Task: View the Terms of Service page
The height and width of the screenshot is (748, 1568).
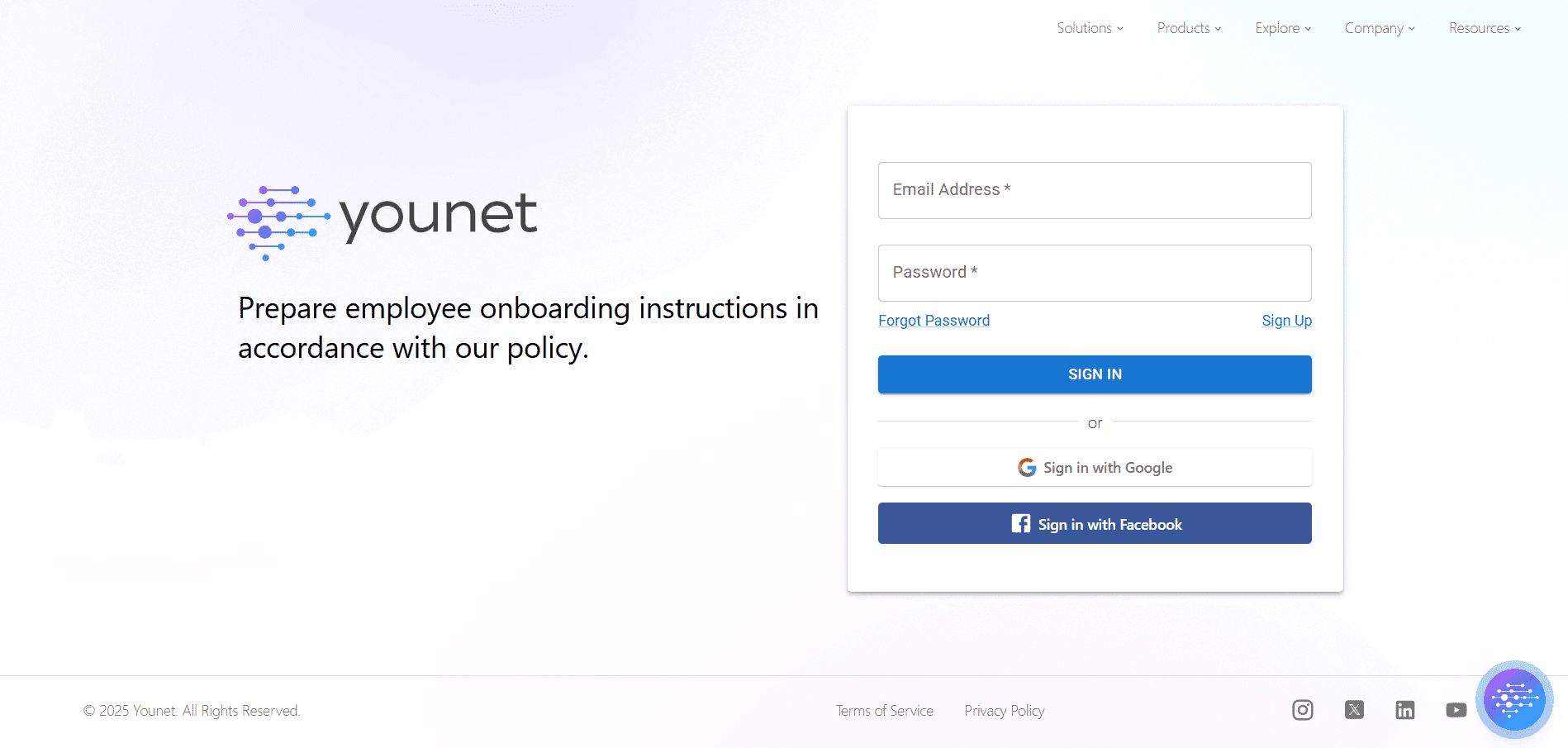Action: (x=884, y=710)
